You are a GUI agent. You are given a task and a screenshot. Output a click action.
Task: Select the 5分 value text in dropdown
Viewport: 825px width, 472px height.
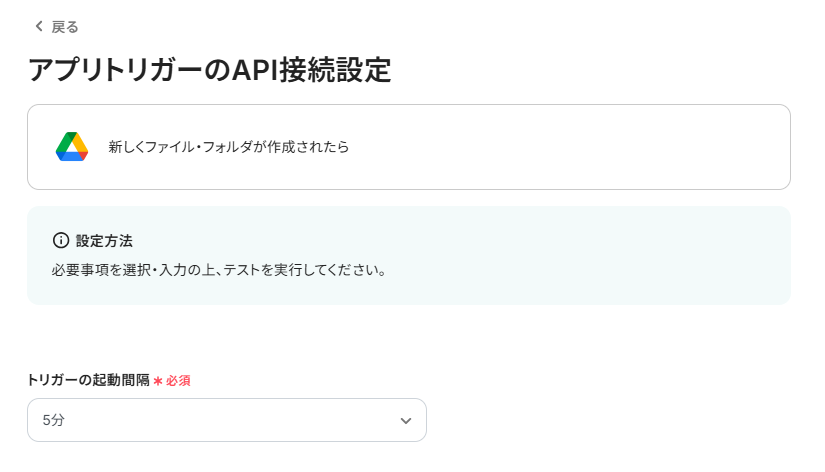coord(53,421)
